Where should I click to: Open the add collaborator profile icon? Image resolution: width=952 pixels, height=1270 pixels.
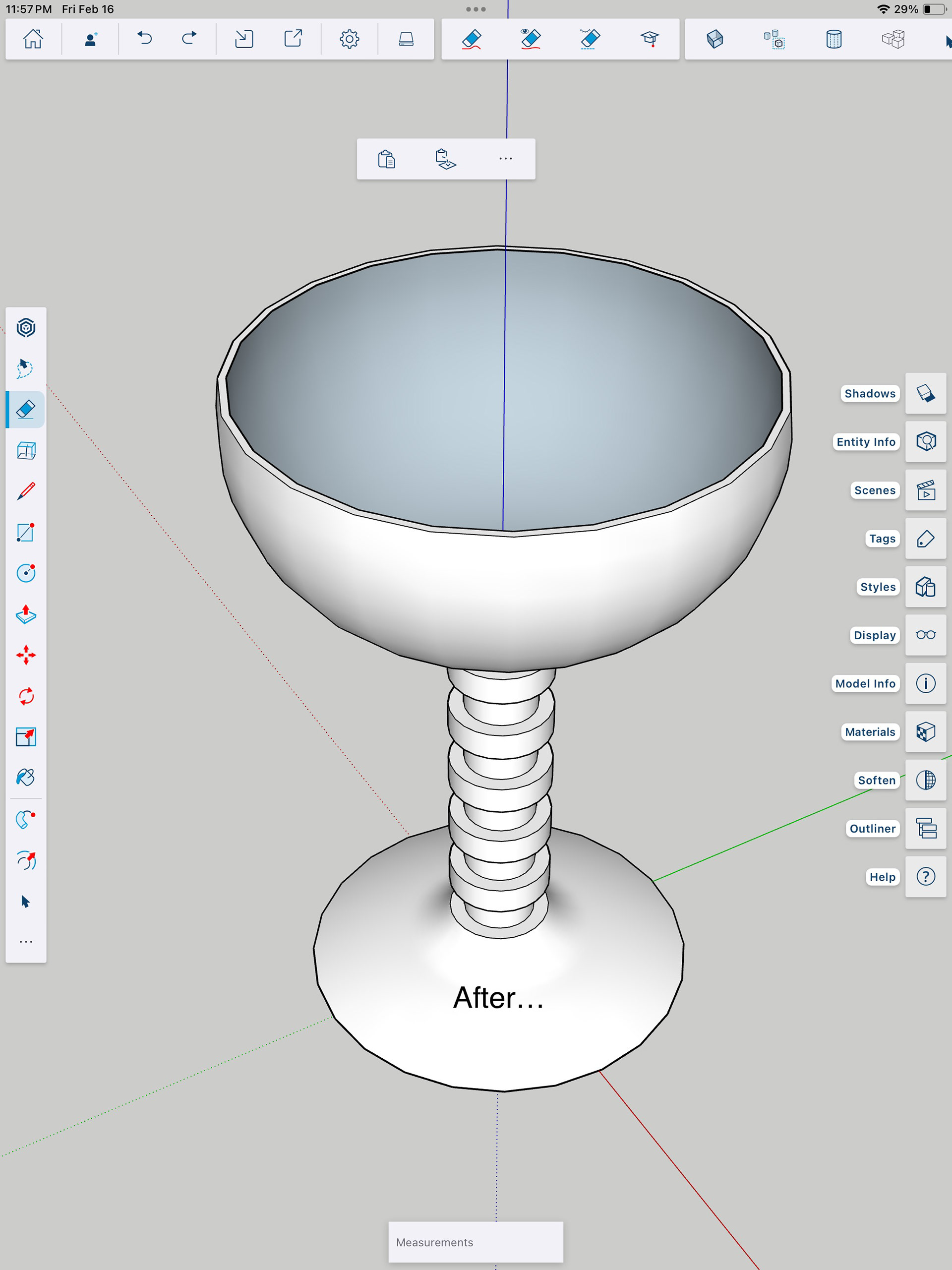click(90, 39)
